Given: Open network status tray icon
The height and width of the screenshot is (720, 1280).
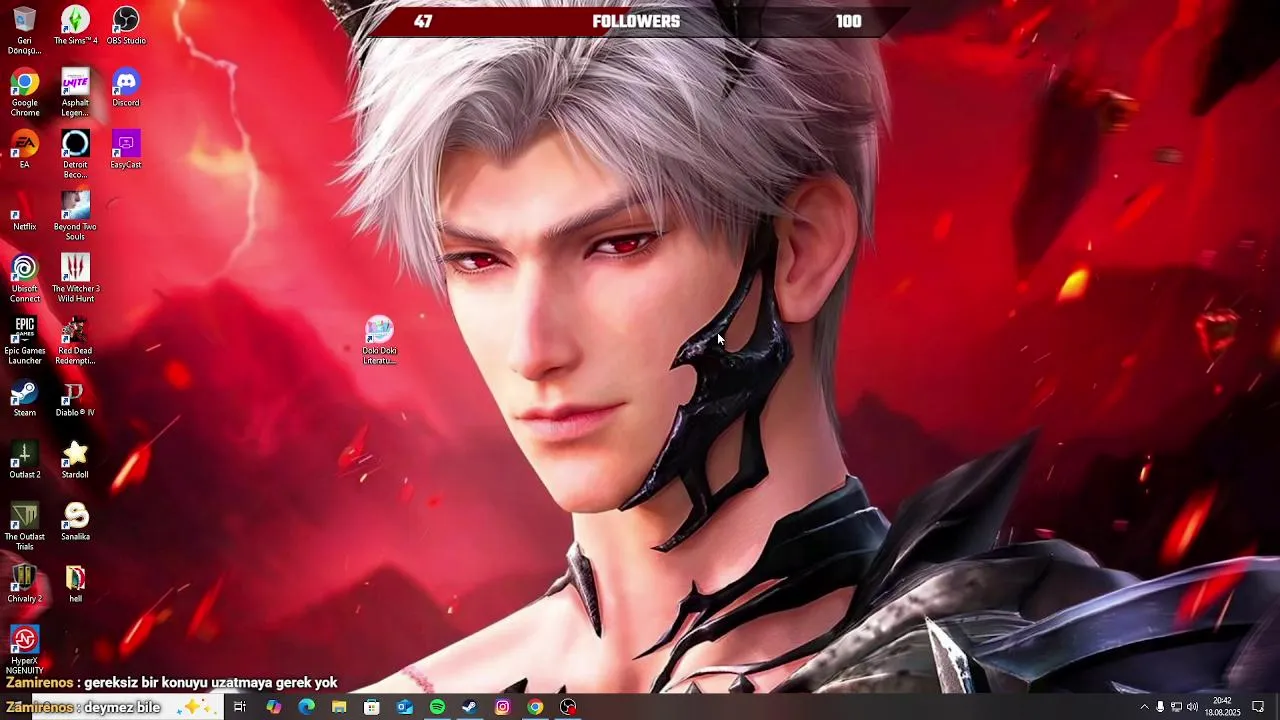Looking at the screenshot, I should coord(1176,707).
